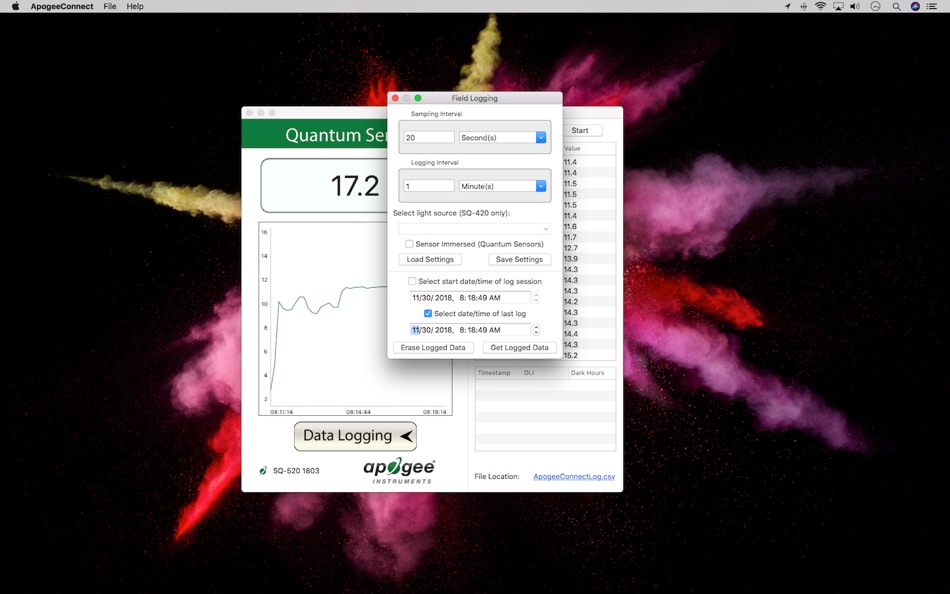950x594 pixels.
Task: Toggle the Sensor Immersed checkbox
Action: coord(410,244)
